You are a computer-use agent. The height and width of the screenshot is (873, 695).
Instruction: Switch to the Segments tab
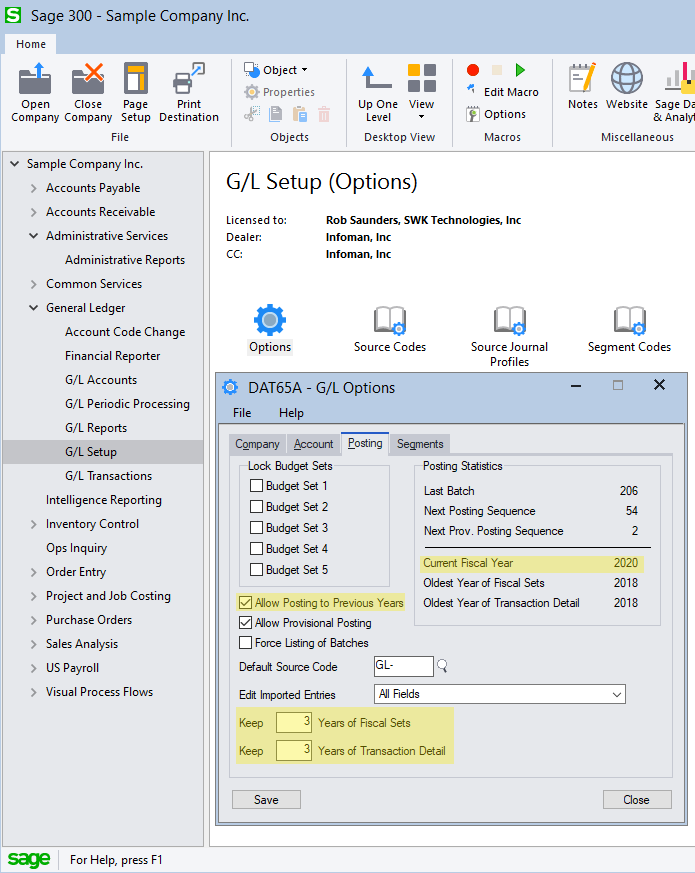420,444
